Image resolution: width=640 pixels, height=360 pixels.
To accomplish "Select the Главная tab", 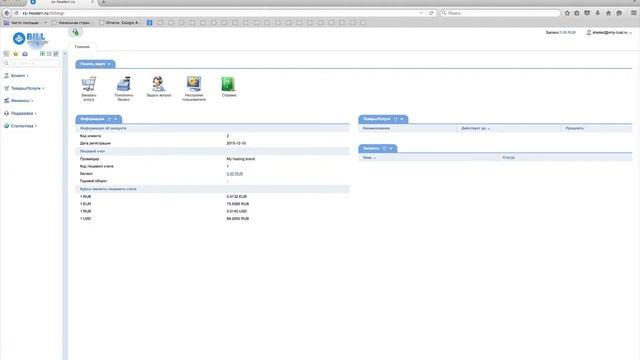I will (82, 47).
